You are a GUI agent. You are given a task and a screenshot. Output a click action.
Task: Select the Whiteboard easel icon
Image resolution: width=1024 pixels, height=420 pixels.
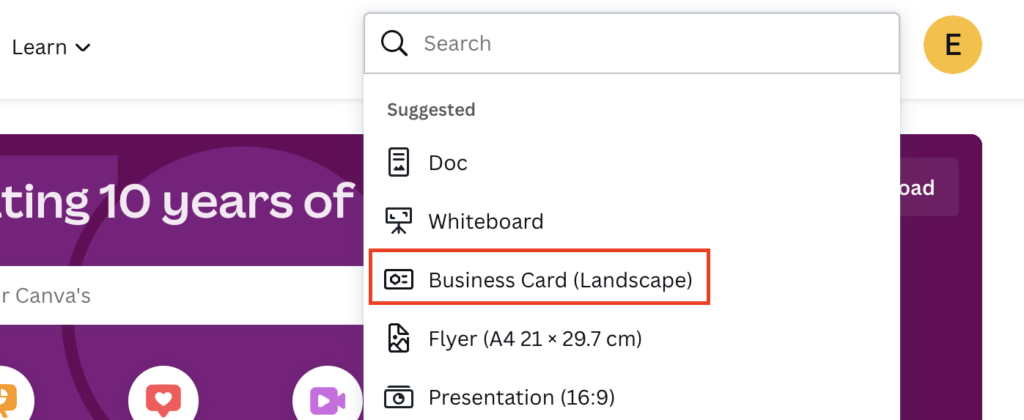(399, 221)
